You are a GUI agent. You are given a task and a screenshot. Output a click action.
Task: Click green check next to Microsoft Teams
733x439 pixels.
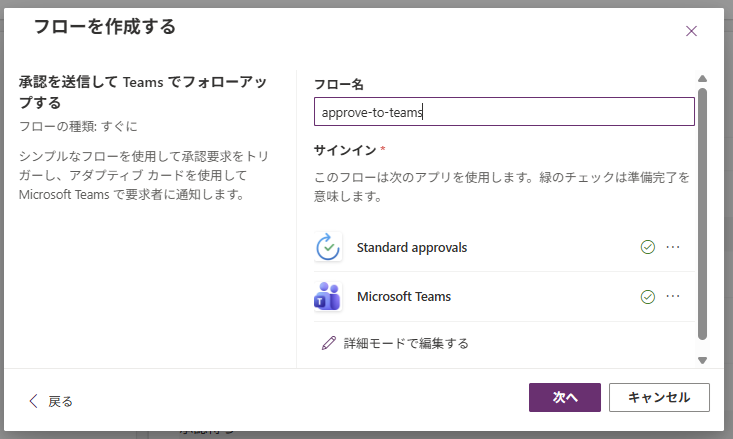(x=647, y=296)
